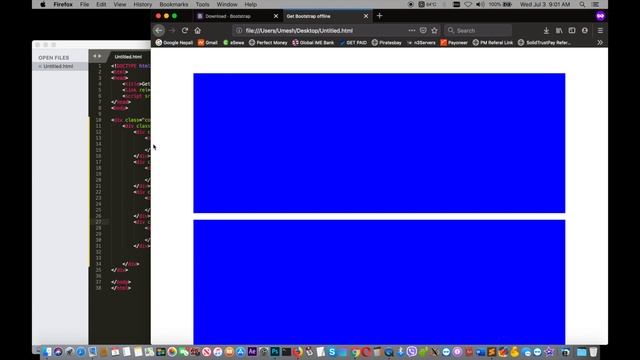Screen dimensions: 640x360
Task: Open Spotlight search in menu bar
Action: [582, 4]
